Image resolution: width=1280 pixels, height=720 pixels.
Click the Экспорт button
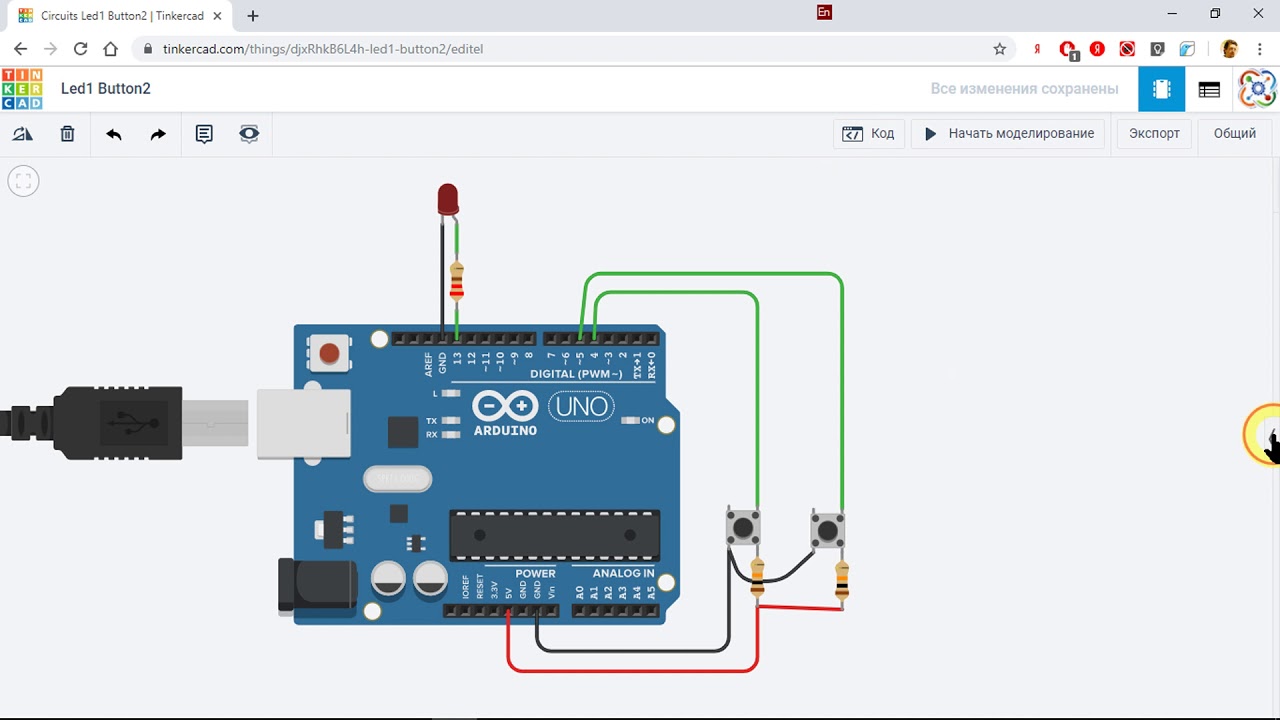click(x=1154, y=133)
